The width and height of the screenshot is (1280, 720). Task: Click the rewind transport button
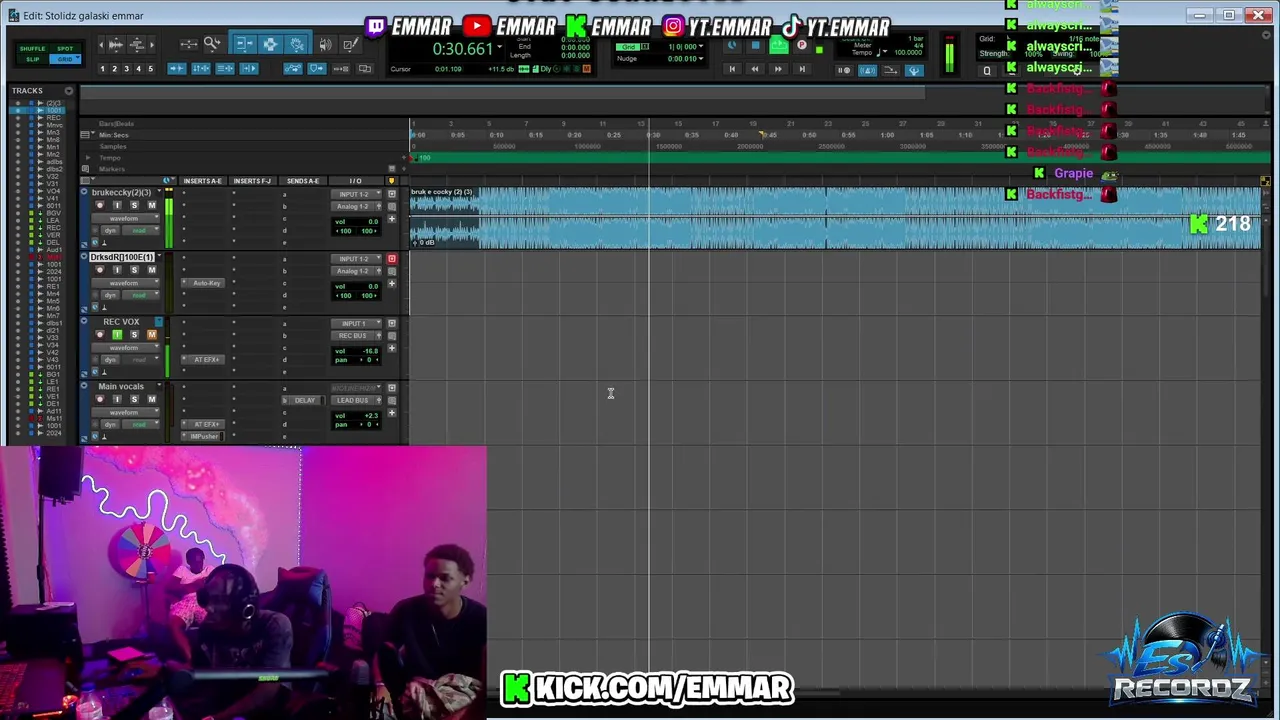click(755, 69)
